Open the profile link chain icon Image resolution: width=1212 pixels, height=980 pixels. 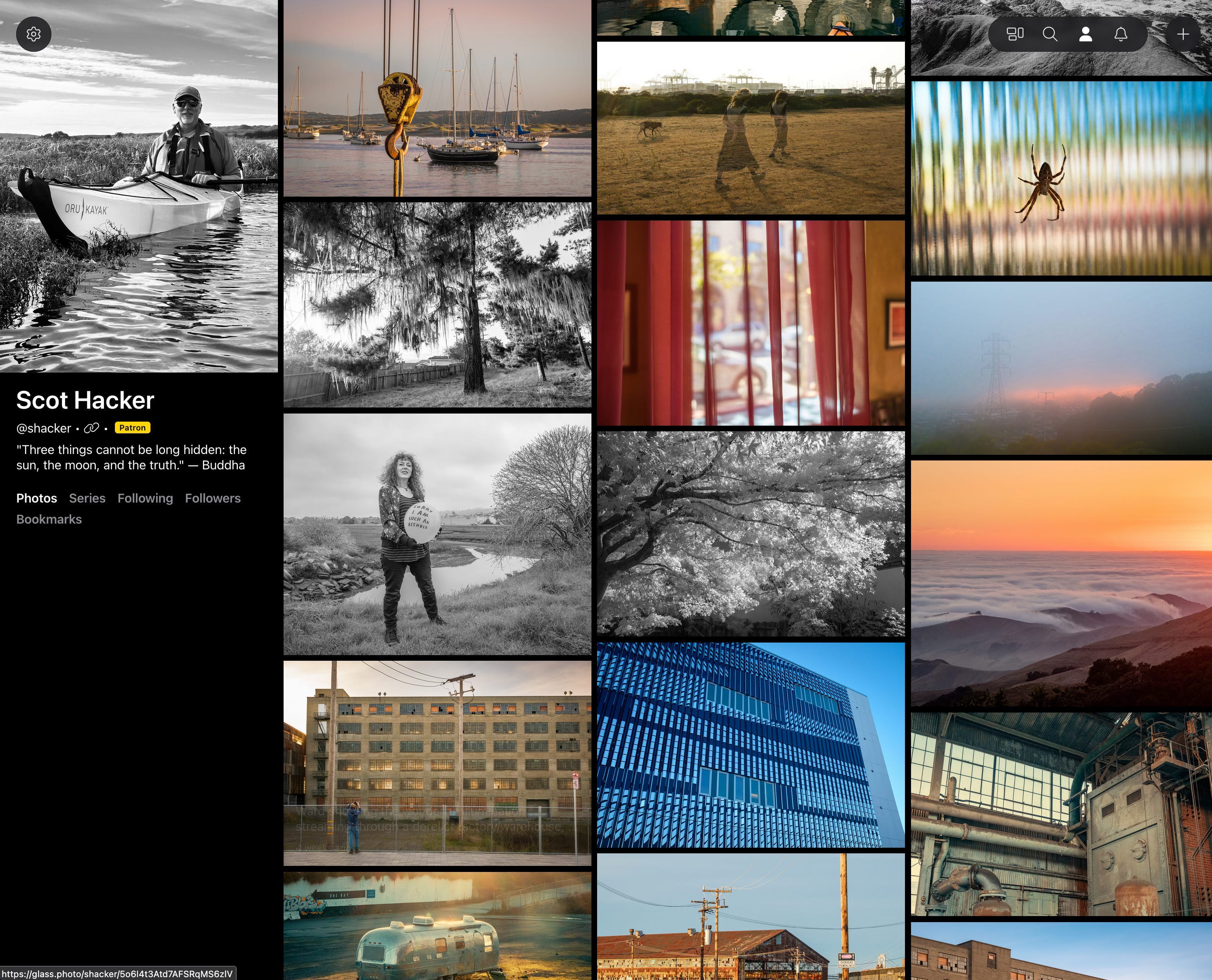[91, 428]
